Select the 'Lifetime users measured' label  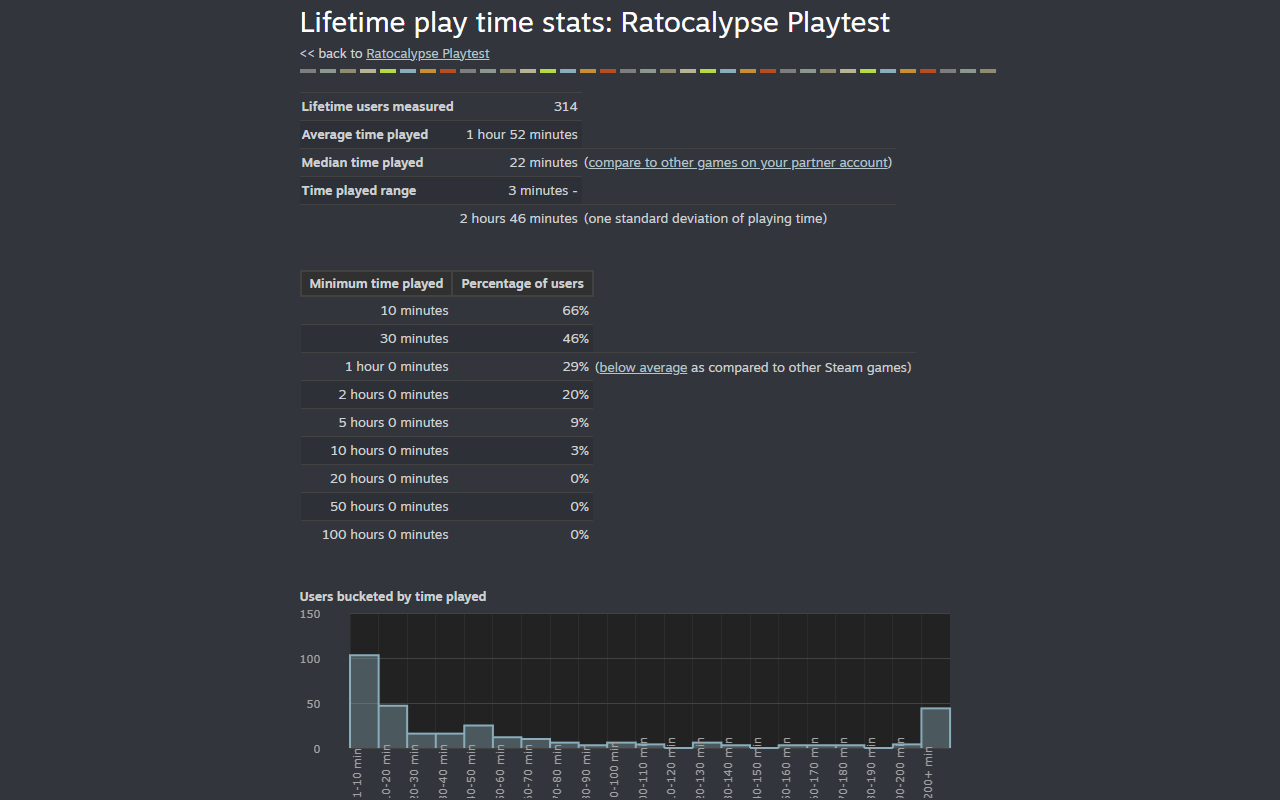[378, 106]
